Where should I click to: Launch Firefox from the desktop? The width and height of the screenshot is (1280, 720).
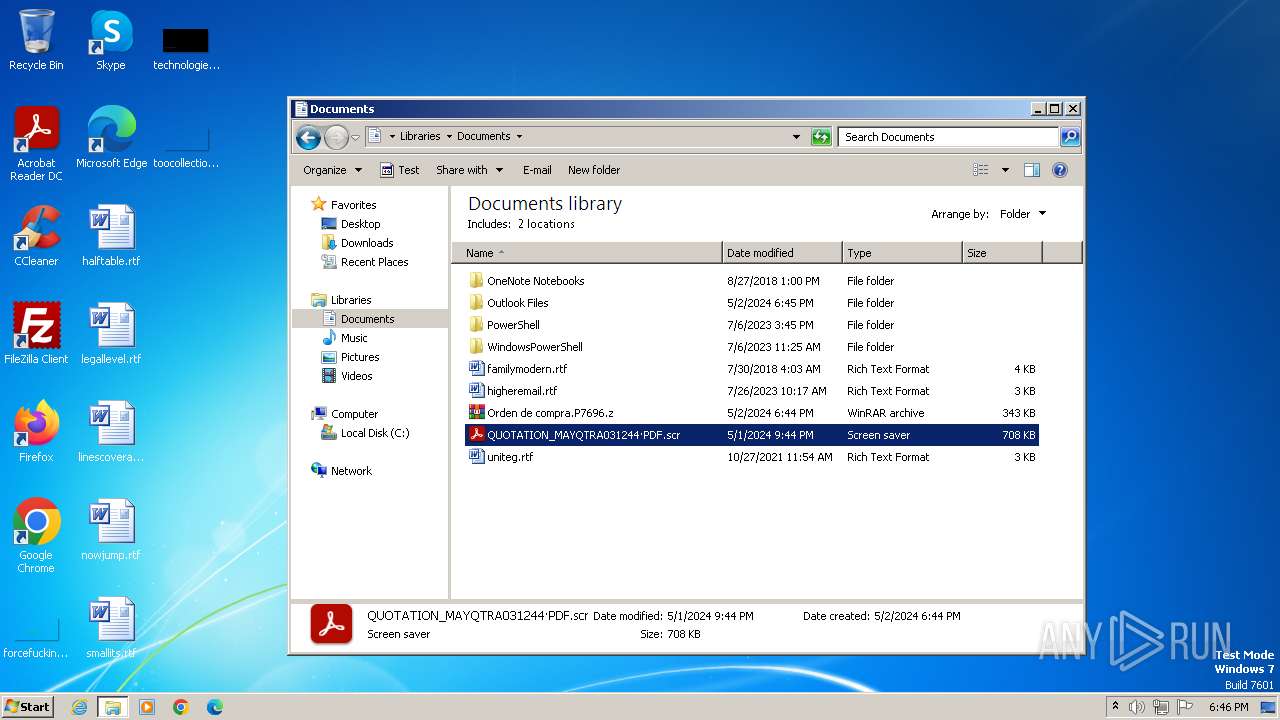point(36,432)
